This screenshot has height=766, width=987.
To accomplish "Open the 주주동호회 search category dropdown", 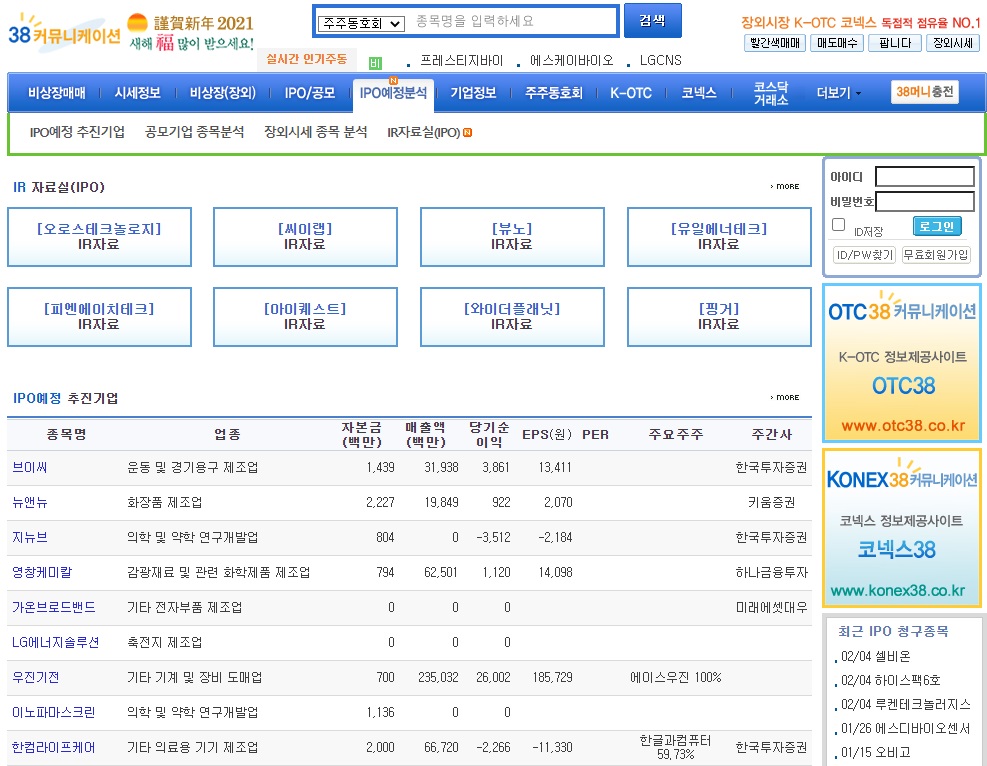I will 361,23.
